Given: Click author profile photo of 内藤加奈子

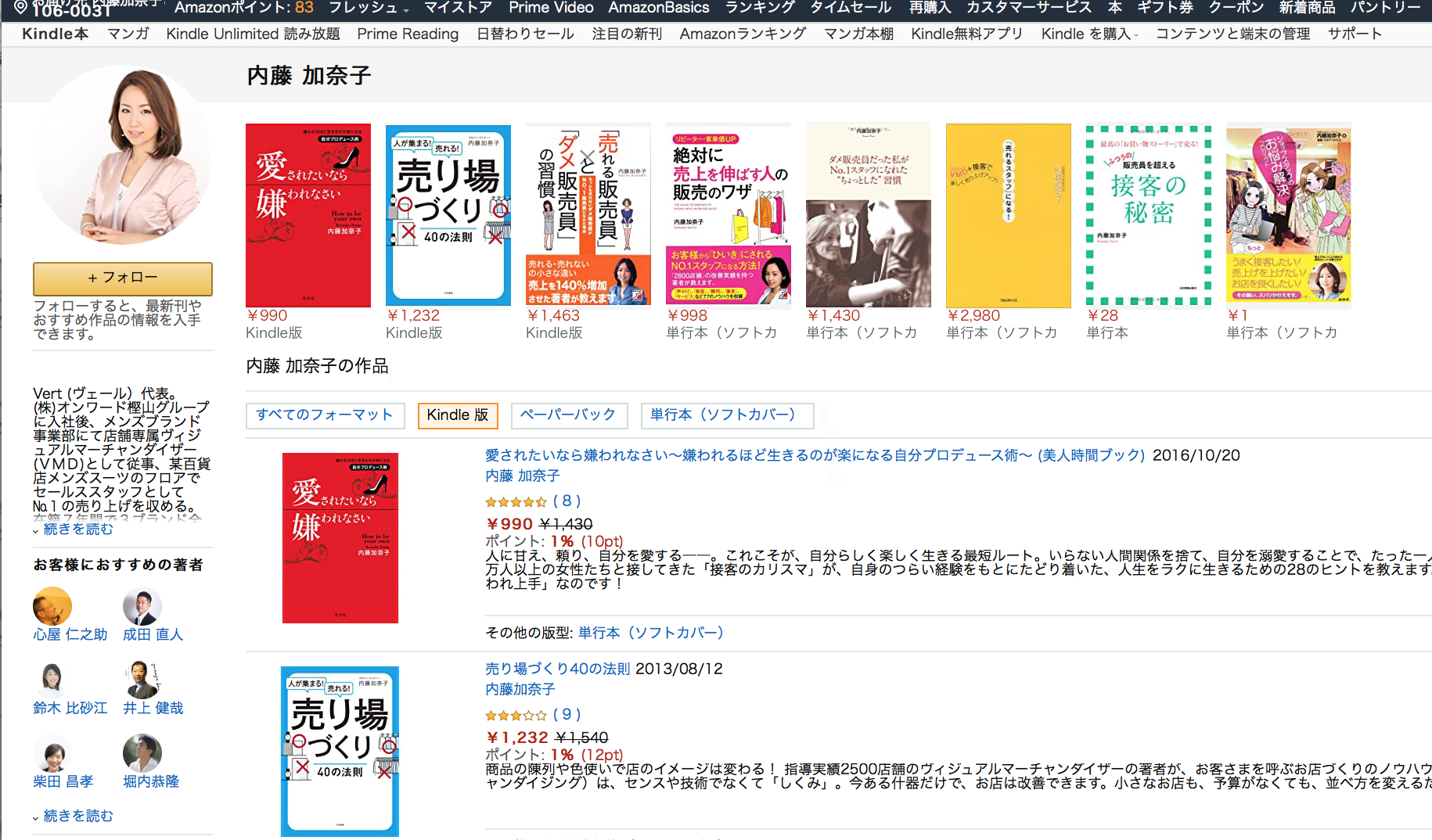Looking at the screenshot, I should [x=123, y=156].
